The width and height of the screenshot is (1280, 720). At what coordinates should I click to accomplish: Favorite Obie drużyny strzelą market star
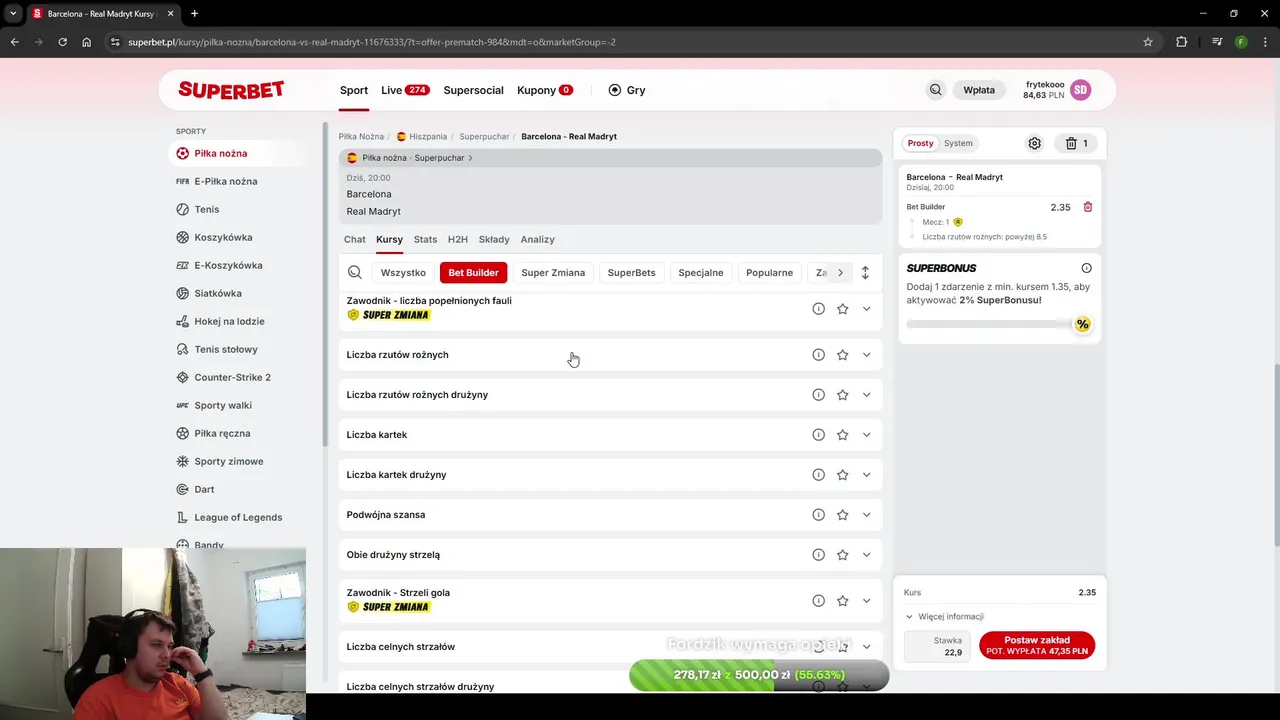coord(842,555)
